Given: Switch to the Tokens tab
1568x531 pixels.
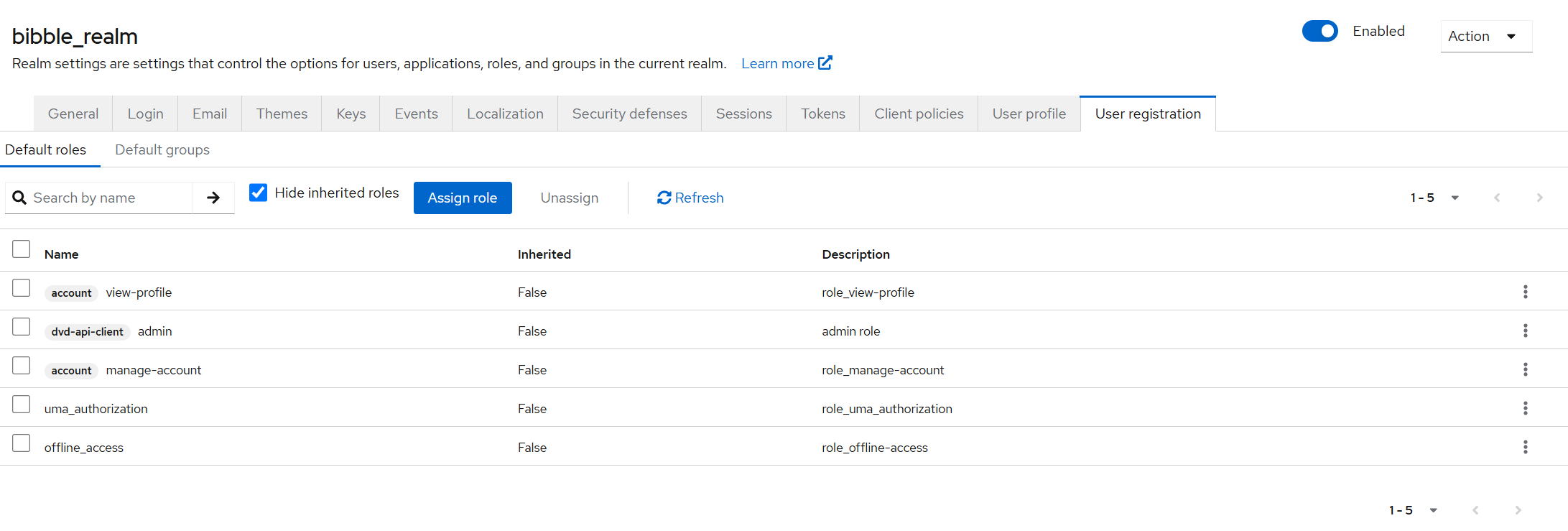Looking at the screenshot, I should (823, 114).
